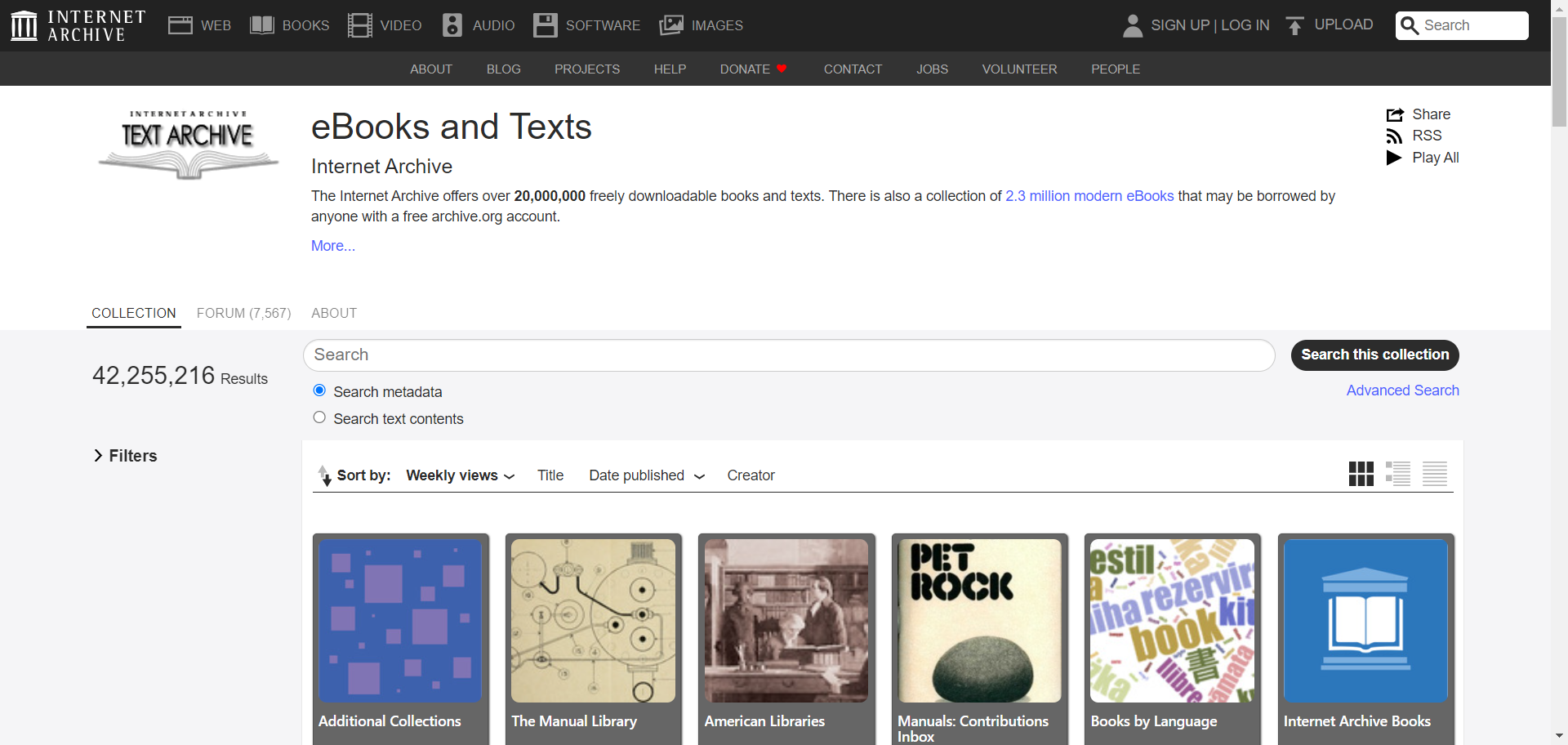The width and height of the screenshot is (1568, 745).
Task: Click the RSS feed icon
Action: [1394, 136]
